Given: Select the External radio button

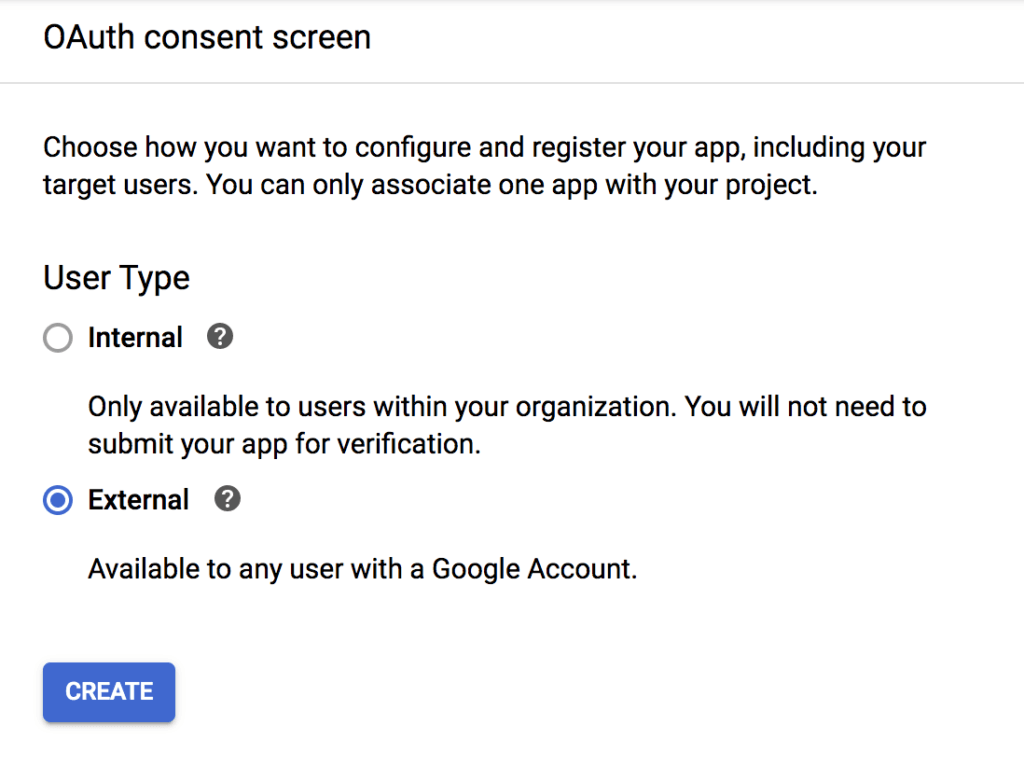Looking at the screenshot, I should coord(58,500).
